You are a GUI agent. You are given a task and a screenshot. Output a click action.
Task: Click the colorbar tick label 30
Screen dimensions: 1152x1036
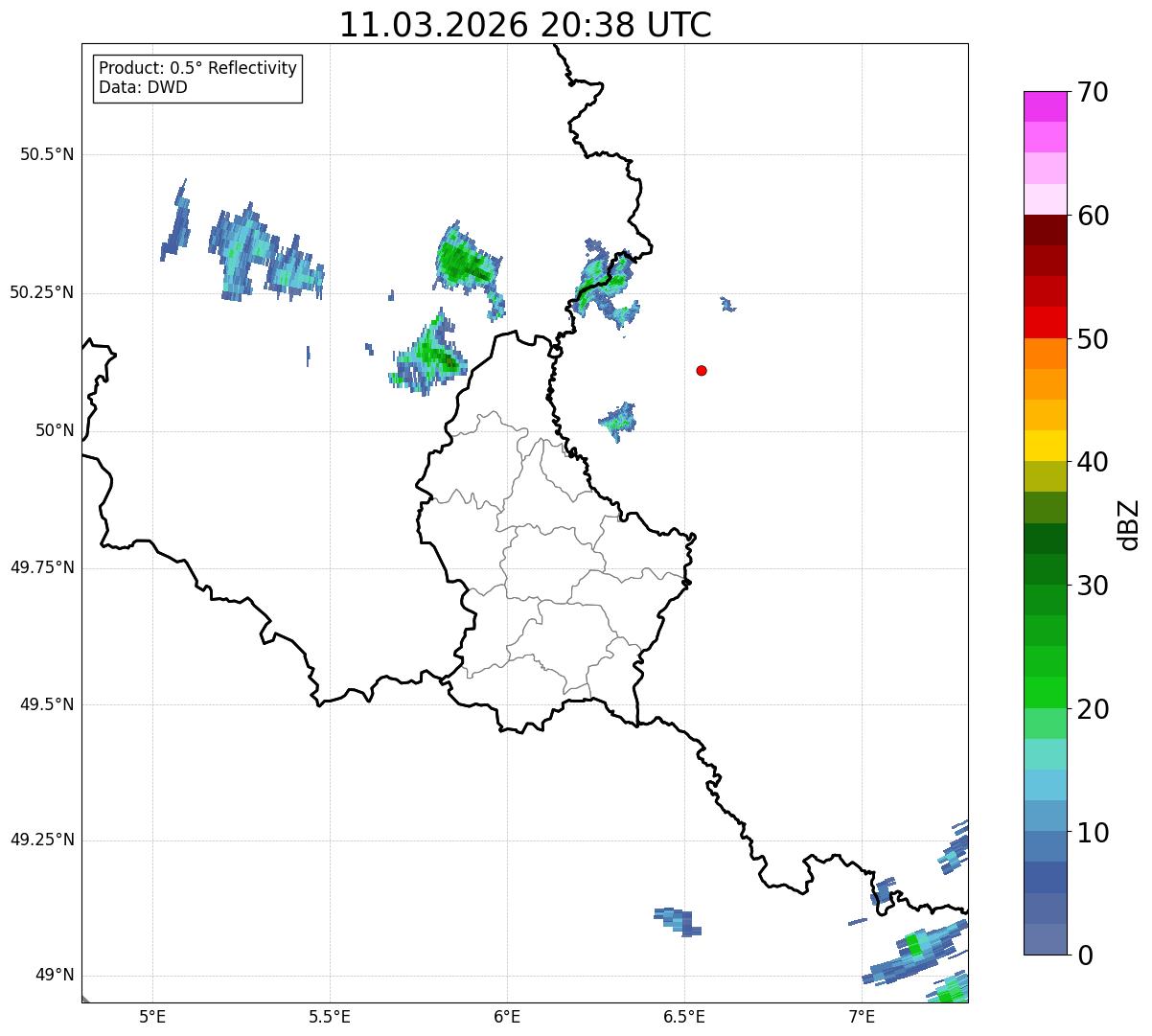click(x=1093, y=586)
